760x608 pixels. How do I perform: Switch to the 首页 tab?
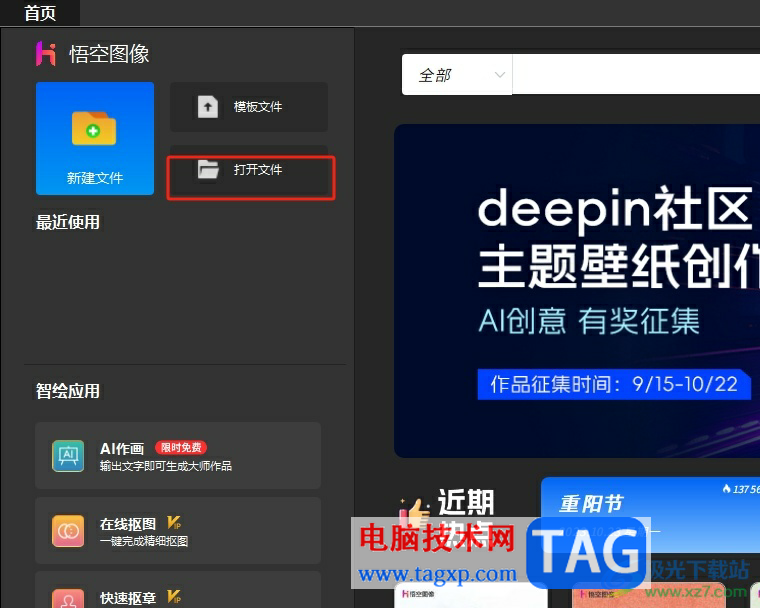(x=40, y=13)
